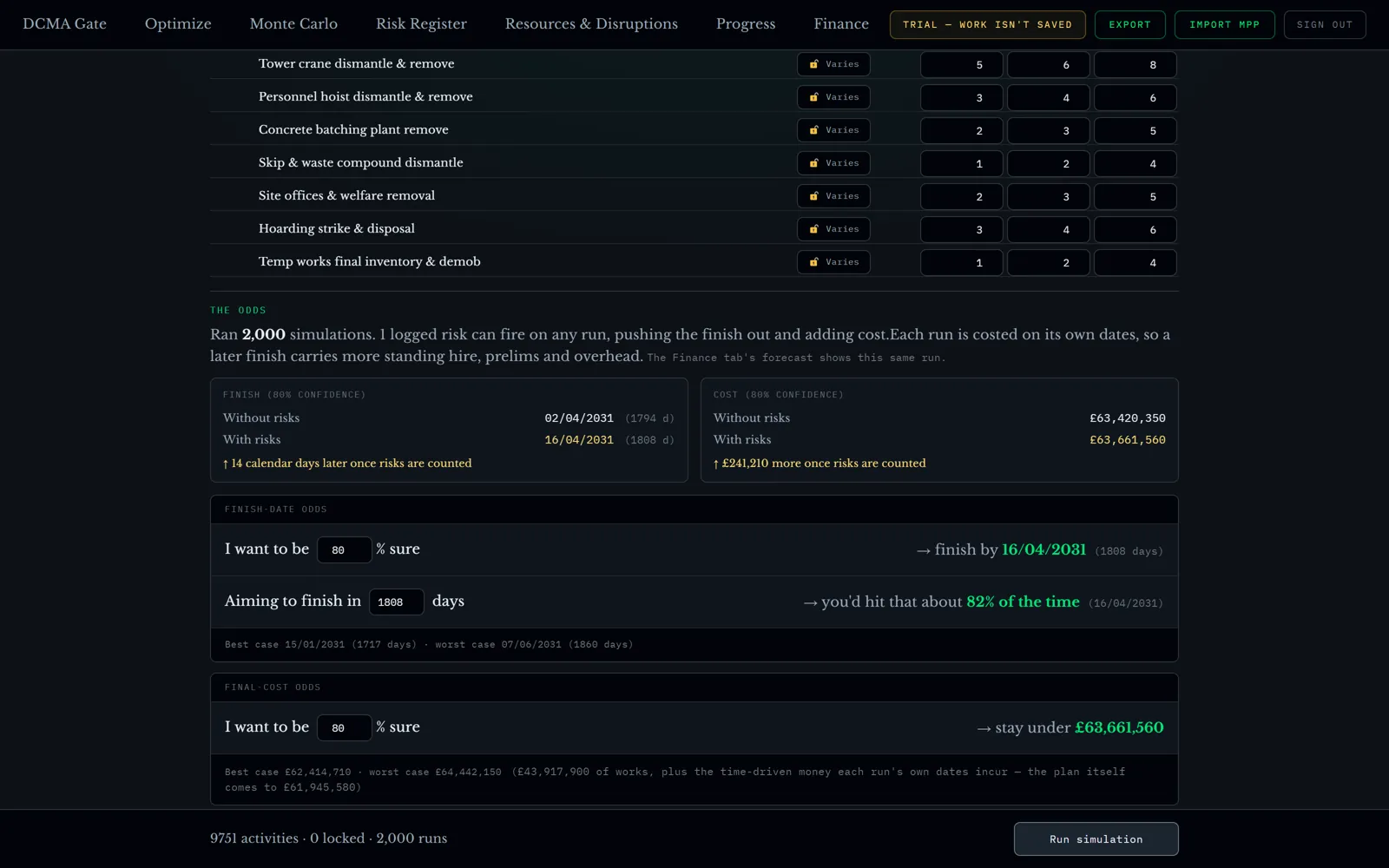Edit Skip & waste compound likely duration 2
Screen dimensions: 1389x868
click(x=1049, y=163)
